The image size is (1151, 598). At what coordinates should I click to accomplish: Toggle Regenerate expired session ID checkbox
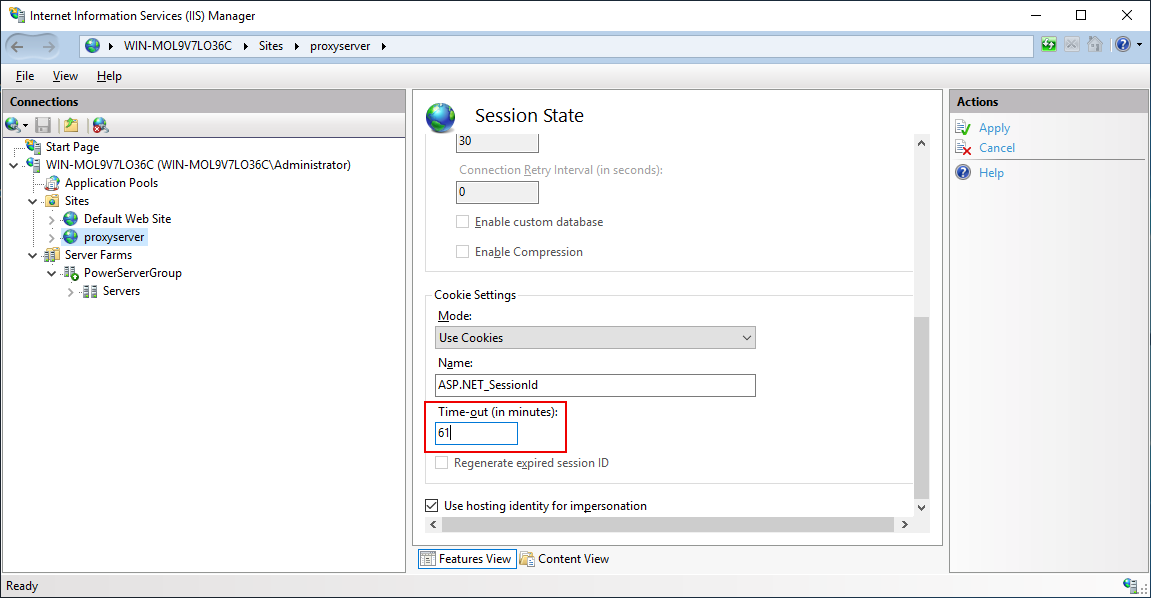click(441, 463)
